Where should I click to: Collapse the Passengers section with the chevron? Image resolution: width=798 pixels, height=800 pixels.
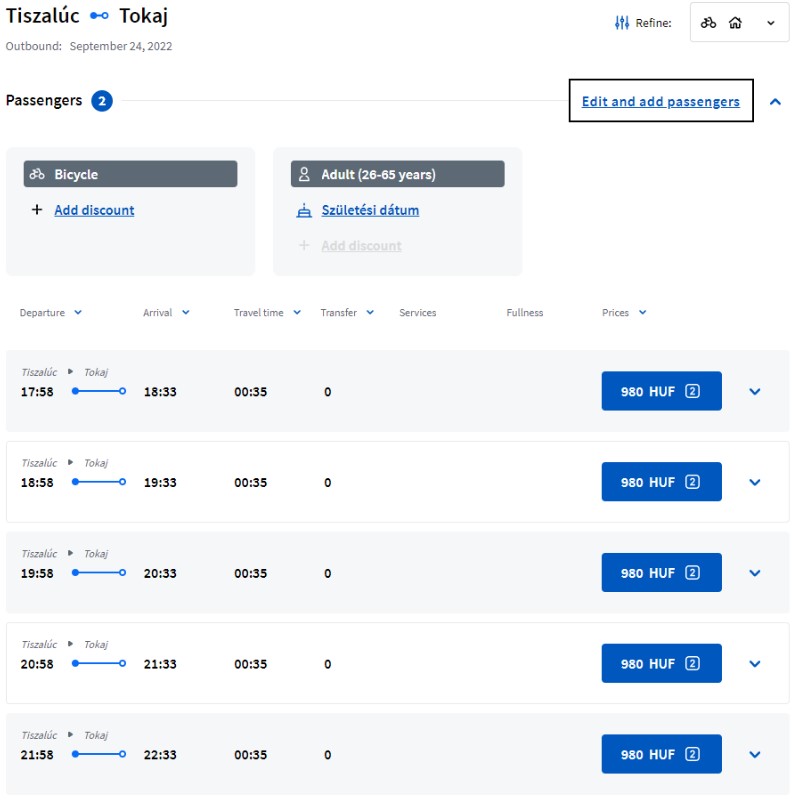775,101
